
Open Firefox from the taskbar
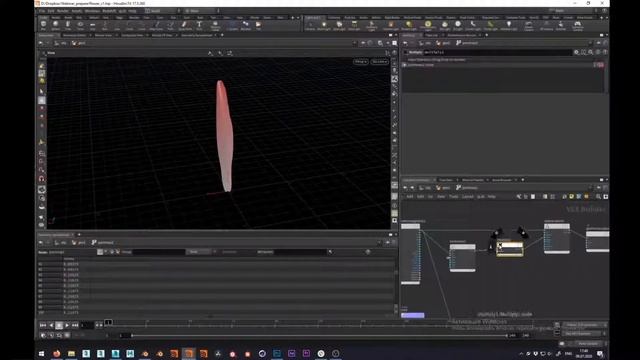tap(57, 353)
